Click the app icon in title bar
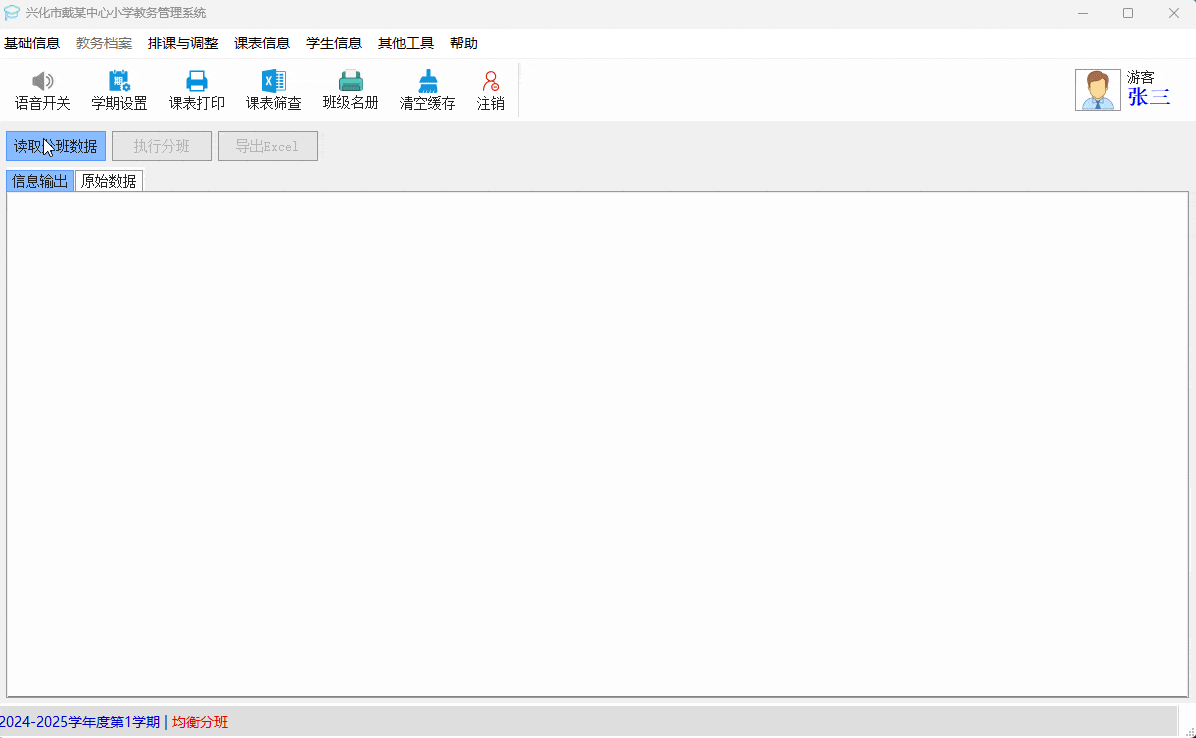 click(x=12, y=13)
